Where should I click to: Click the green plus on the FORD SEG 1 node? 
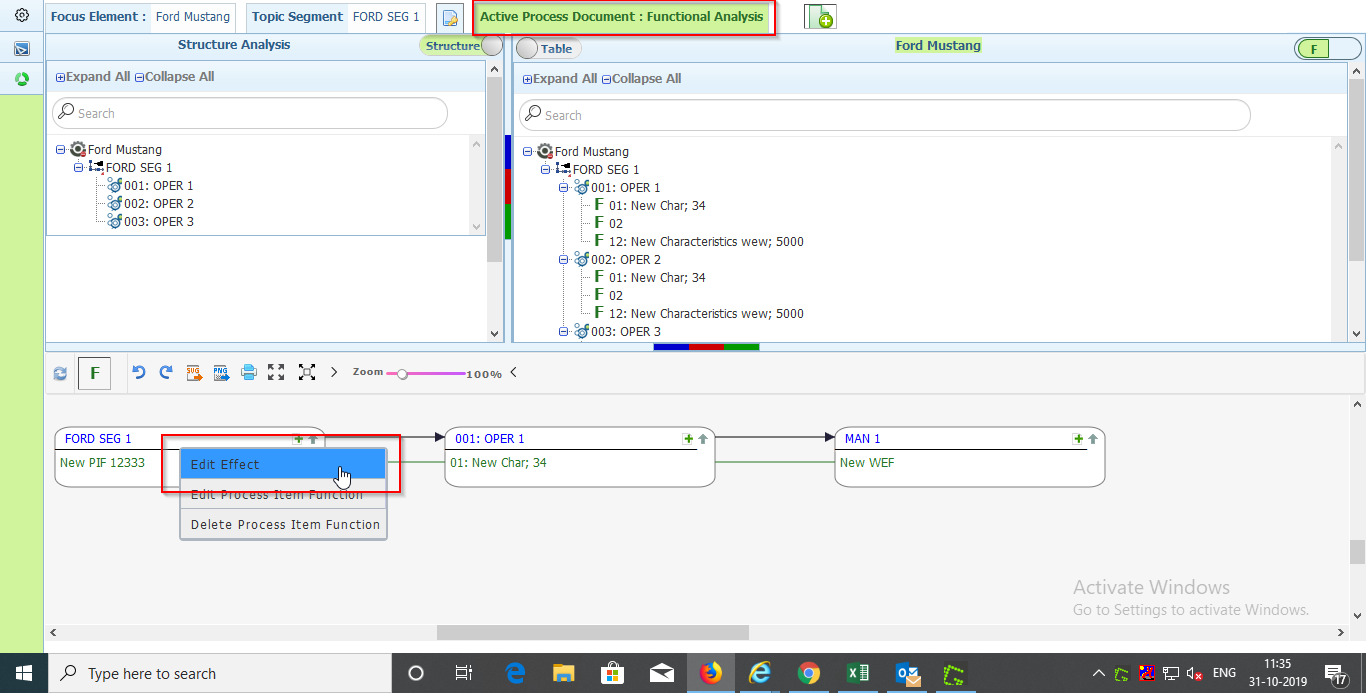(298, 439)
